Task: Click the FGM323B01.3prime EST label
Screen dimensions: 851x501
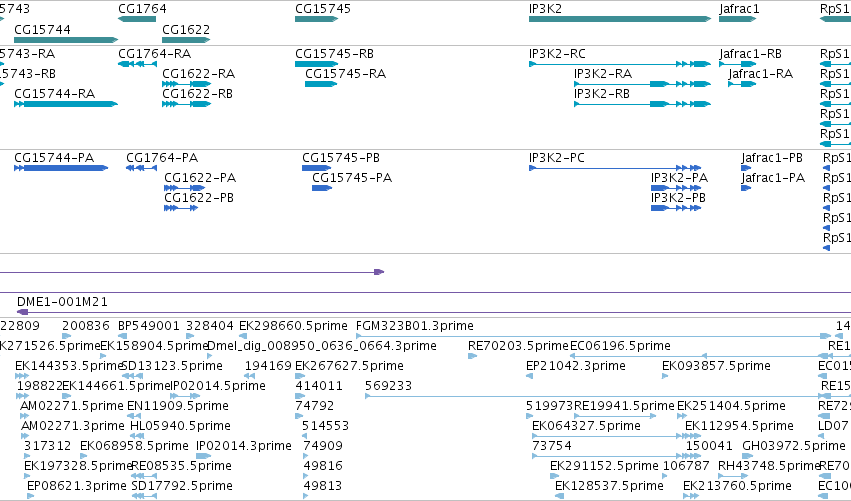Action: pyautogui.click(x=415, y=326)
